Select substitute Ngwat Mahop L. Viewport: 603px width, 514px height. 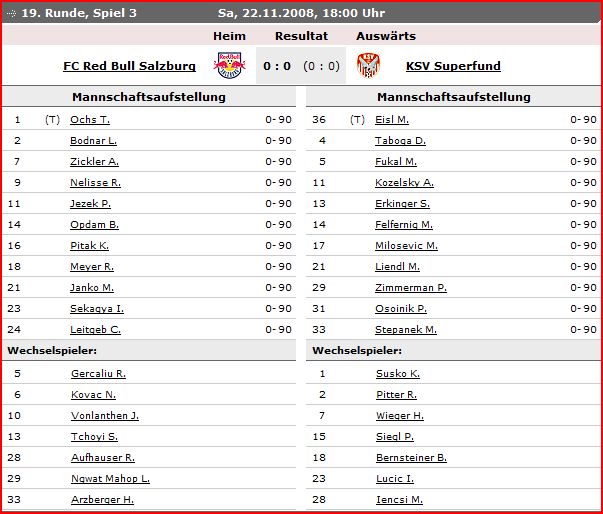pyautogui.click(x=110, y=479)
